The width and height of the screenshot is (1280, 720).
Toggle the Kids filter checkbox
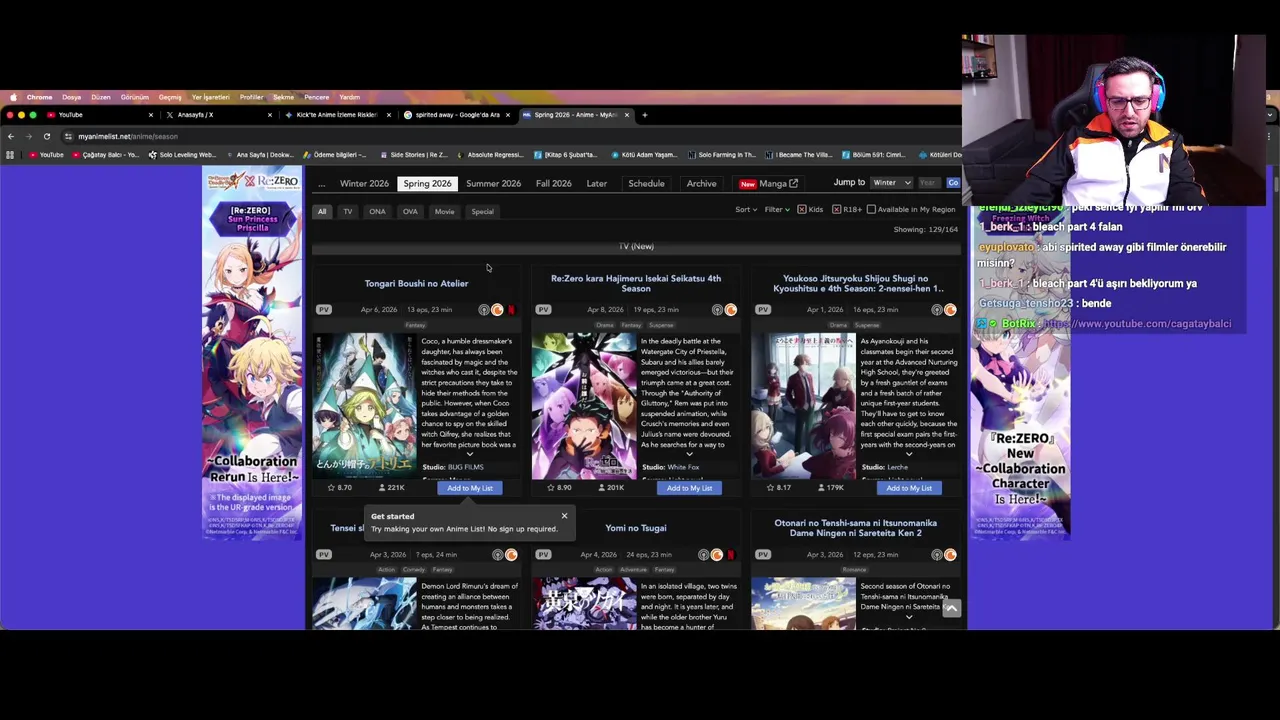pos(802,210)
